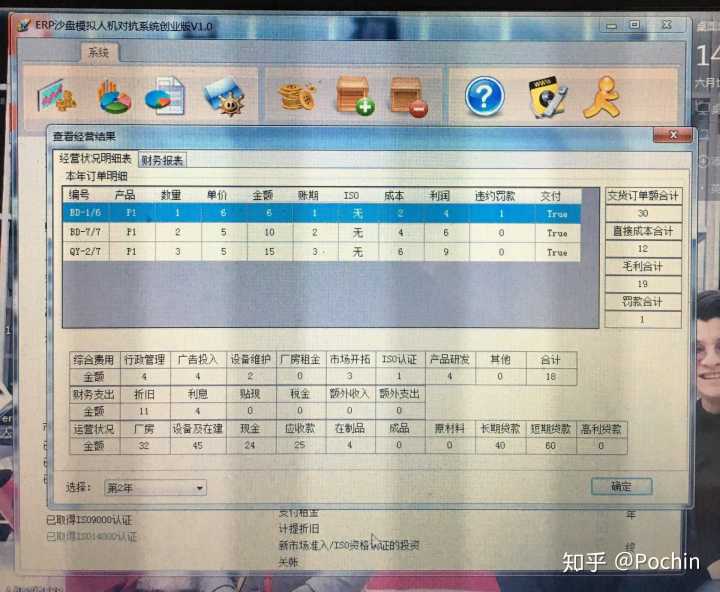Click the 长期贷款 cell

tap(500, 429)
